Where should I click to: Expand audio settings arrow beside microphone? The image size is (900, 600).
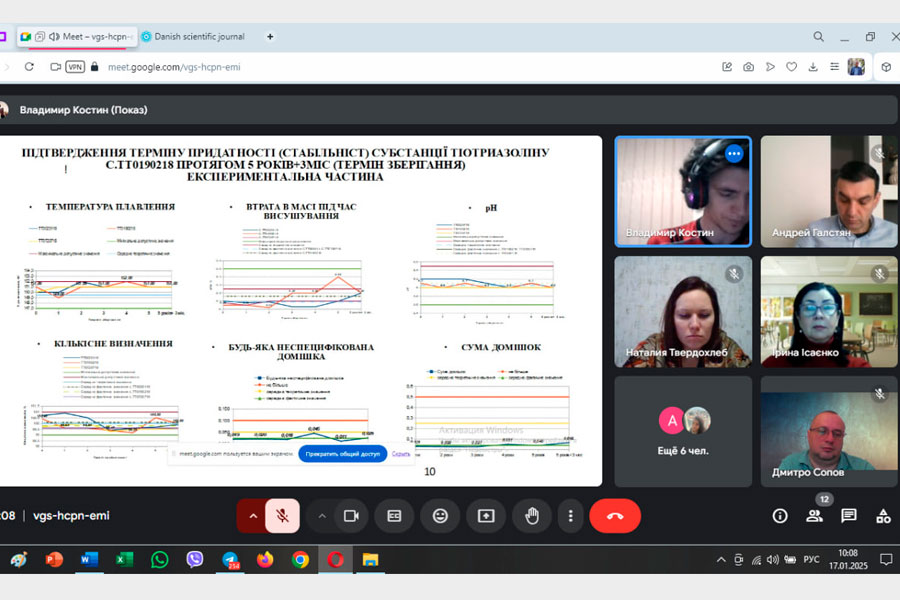(x=253, y=516)
